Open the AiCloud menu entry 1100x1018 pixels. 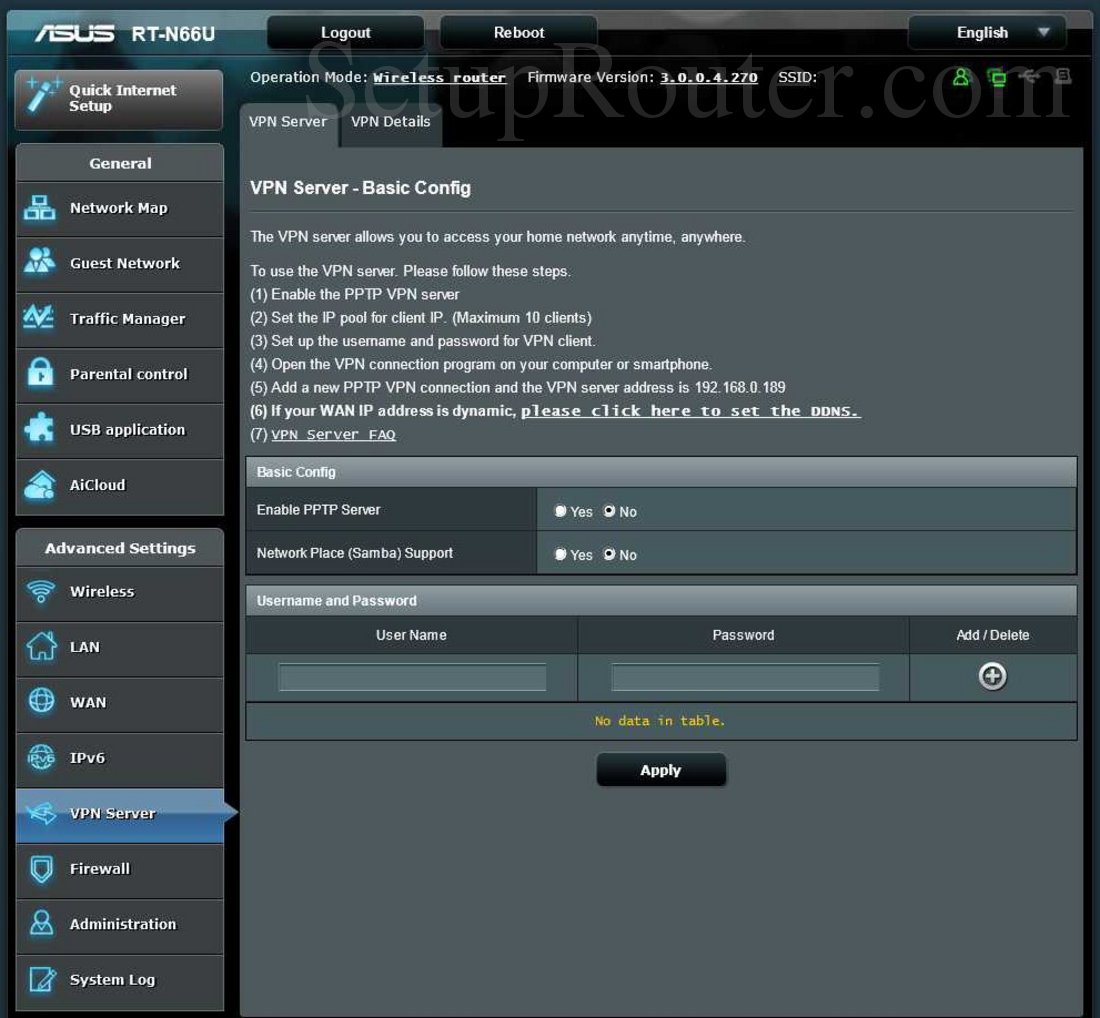[119, 485]
